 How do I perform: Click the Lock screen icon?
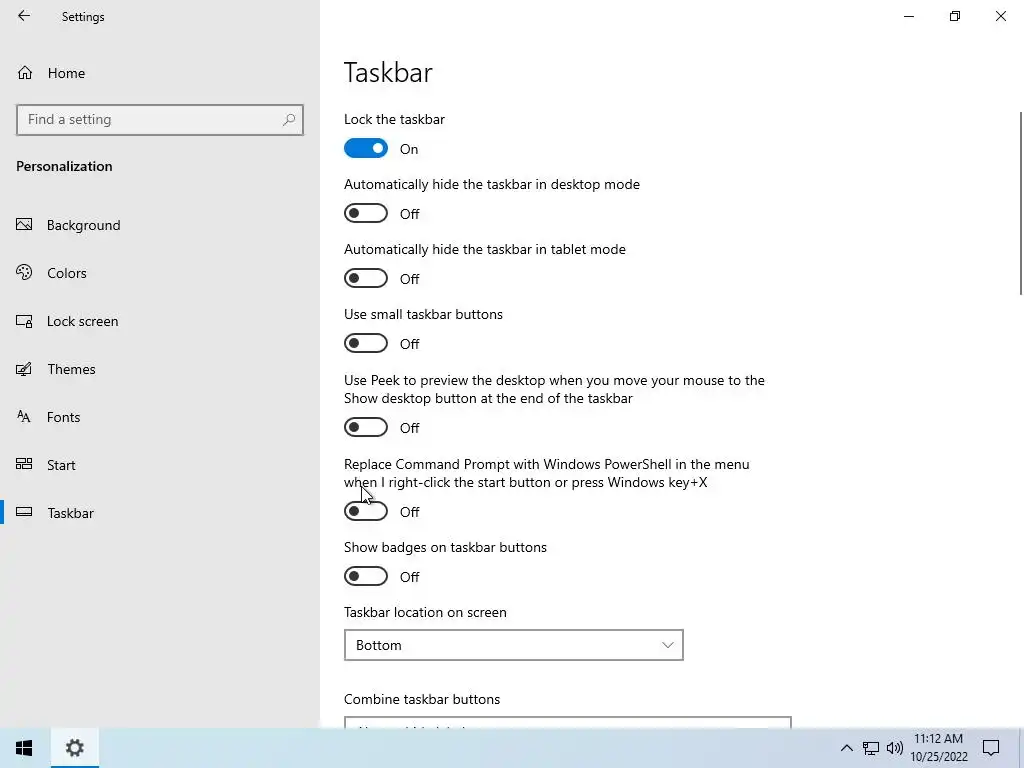point(24,321)
